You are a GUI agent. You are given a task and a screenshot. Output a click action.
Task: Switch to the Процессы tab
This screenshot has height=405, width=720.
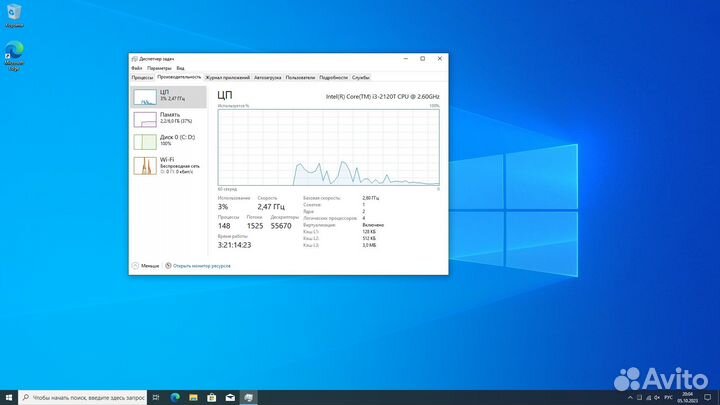point(142,78)
